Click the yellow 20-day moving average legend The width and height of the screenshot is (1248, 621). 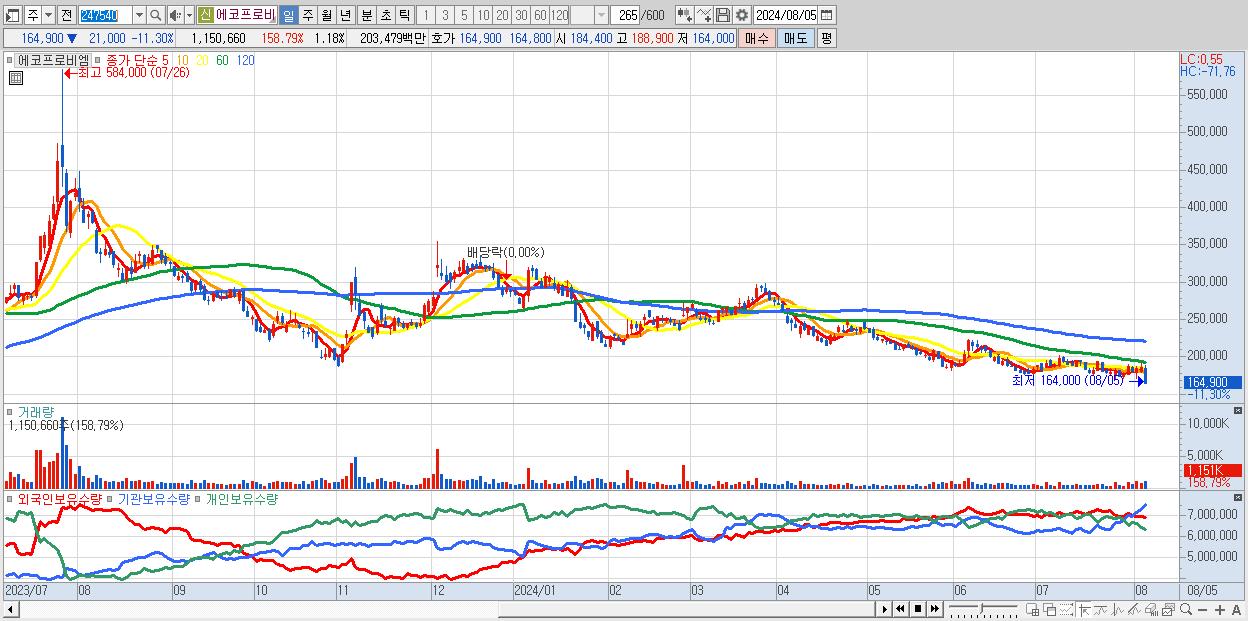(203, 60)
